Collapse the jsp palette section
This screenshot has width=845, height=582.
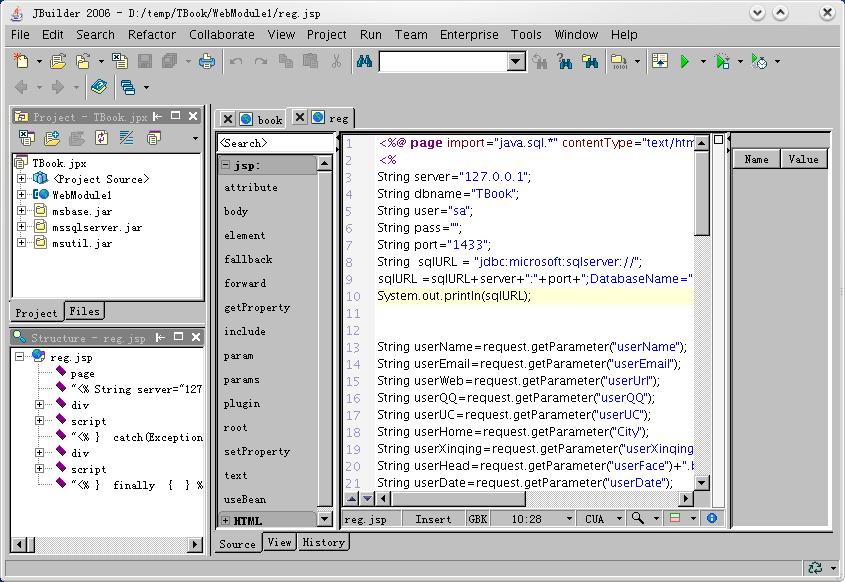coord(226,165)
